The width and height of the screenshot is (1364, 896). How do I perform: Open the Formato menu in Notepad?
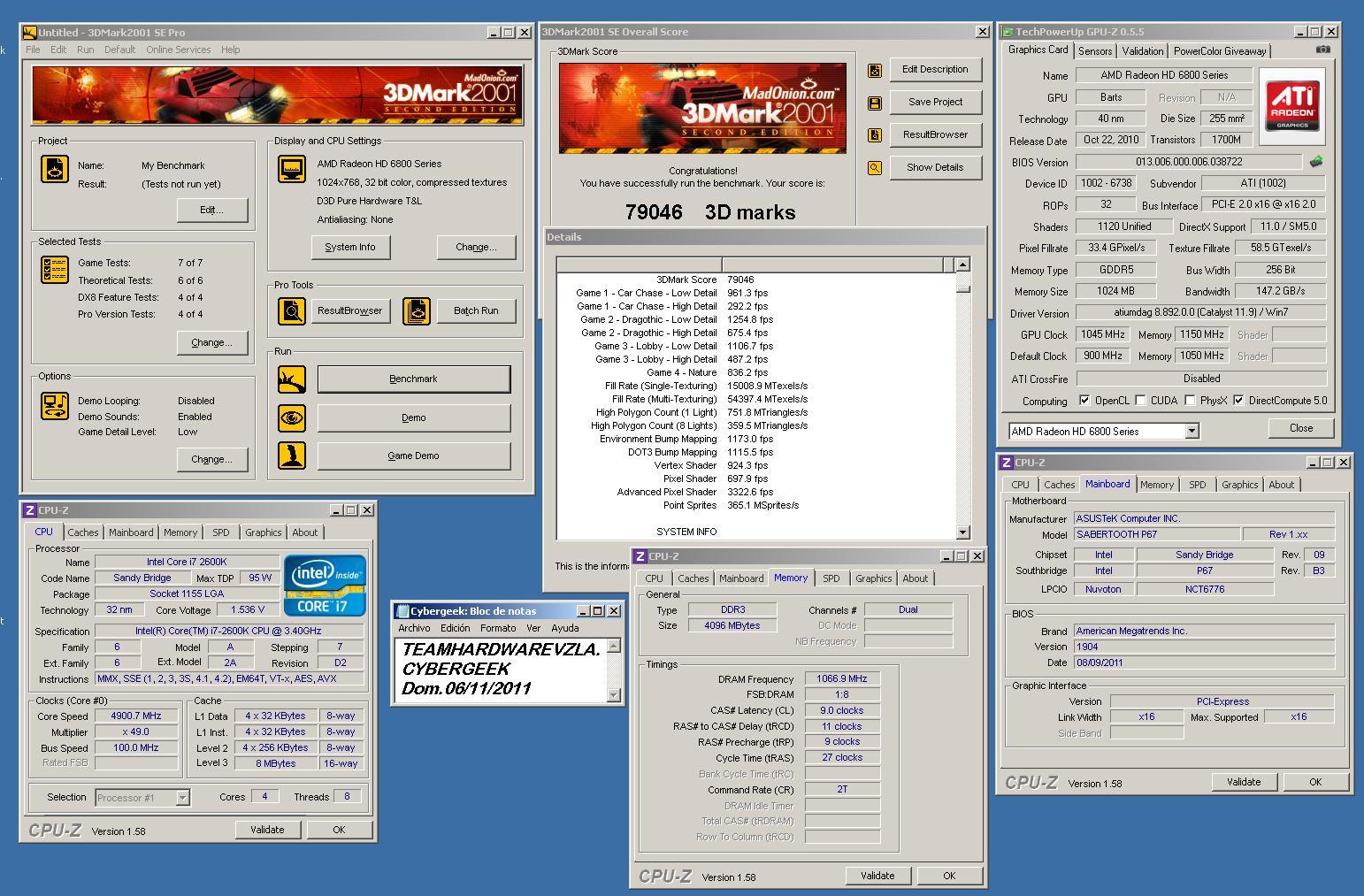point(498,628)
